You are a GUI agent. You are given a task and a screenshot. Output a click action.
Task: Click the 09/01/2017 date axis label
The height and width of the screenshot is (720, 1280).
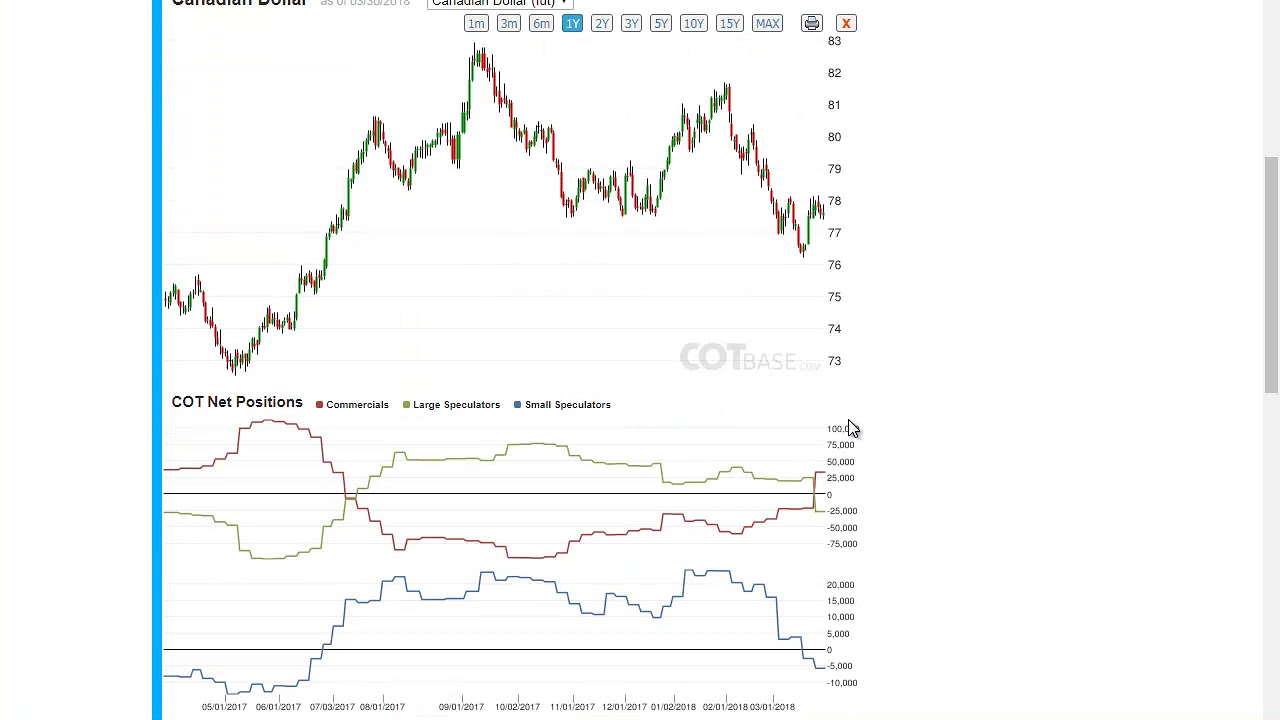(x=461, y=707)
